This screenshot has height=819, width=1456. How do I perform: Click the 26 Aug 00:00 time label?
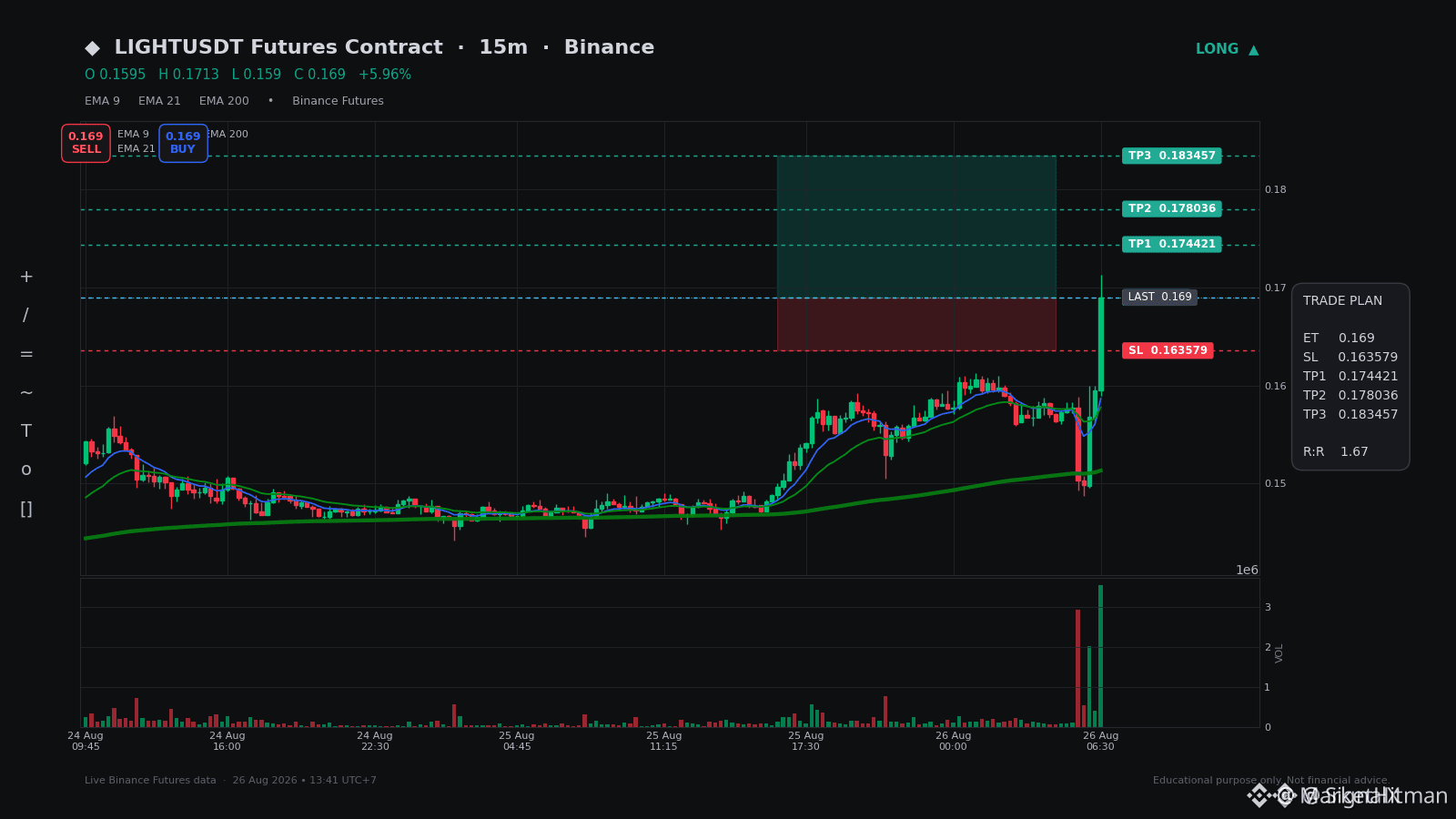click(x=954, y=741)
